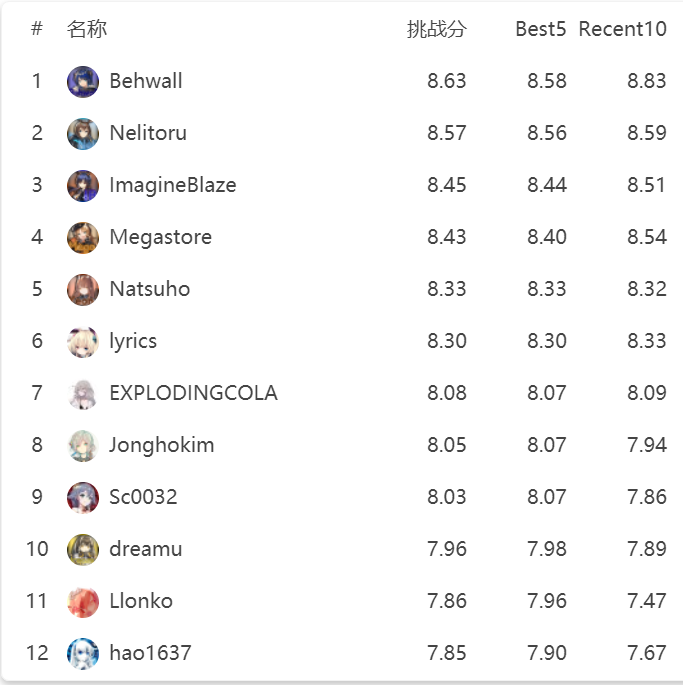
Task: Select ImagineBlaze's avatar image
Action: coord(83,186)
